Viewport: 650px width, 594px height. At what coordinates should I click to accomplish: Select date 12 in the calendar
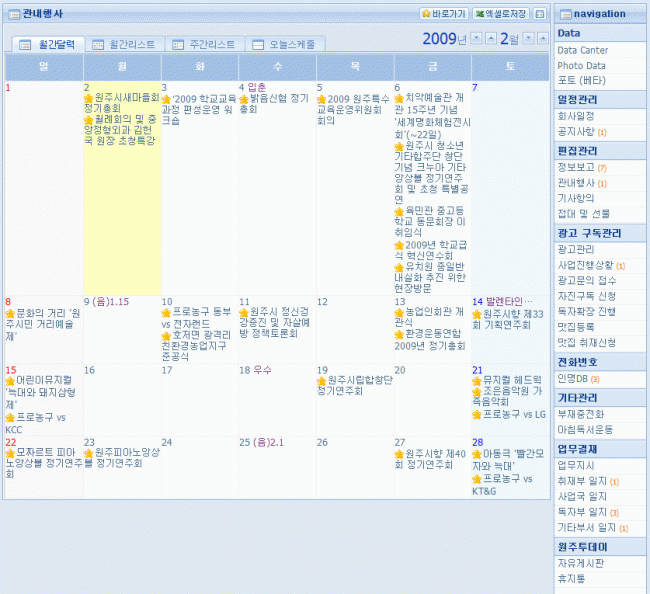322,302
